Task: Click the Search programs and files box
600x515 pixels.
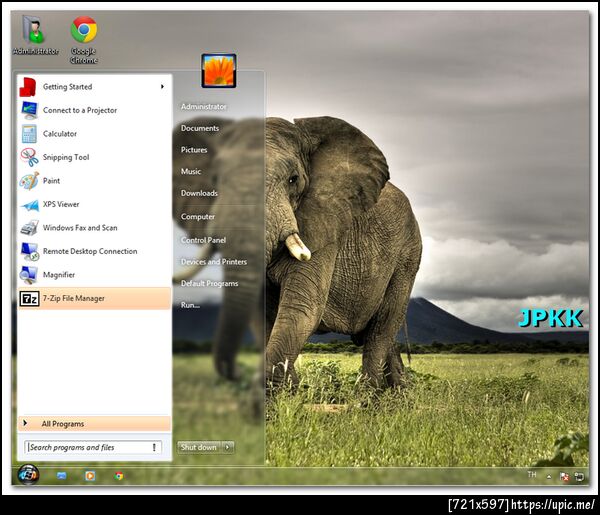Action: (x=93, y=447)
